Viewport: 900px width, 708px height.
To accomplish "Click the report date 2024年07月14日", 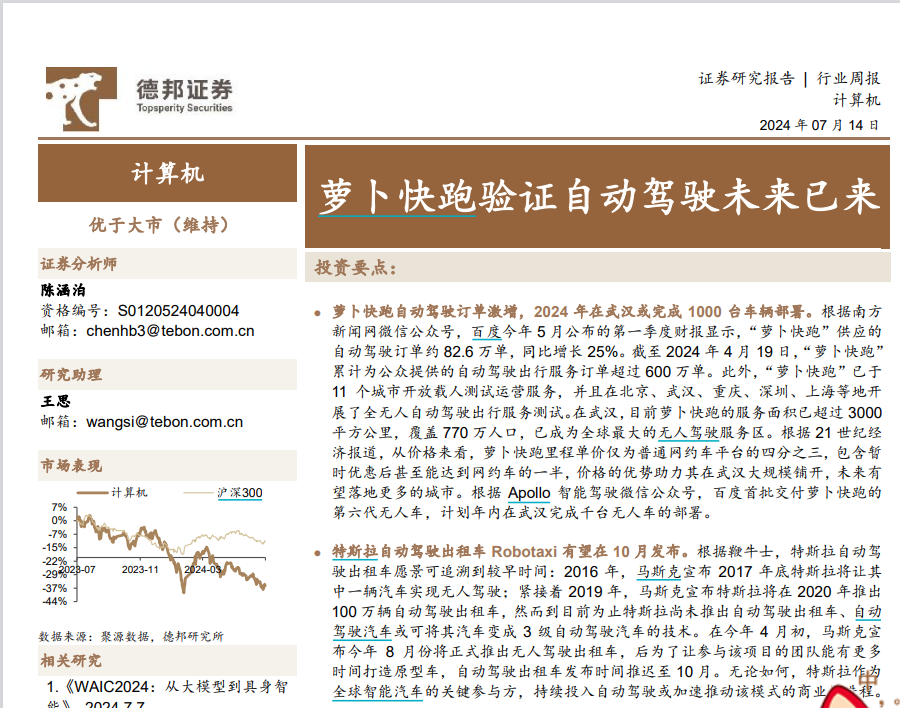I will pyautogui.click(x=819, y=125).
